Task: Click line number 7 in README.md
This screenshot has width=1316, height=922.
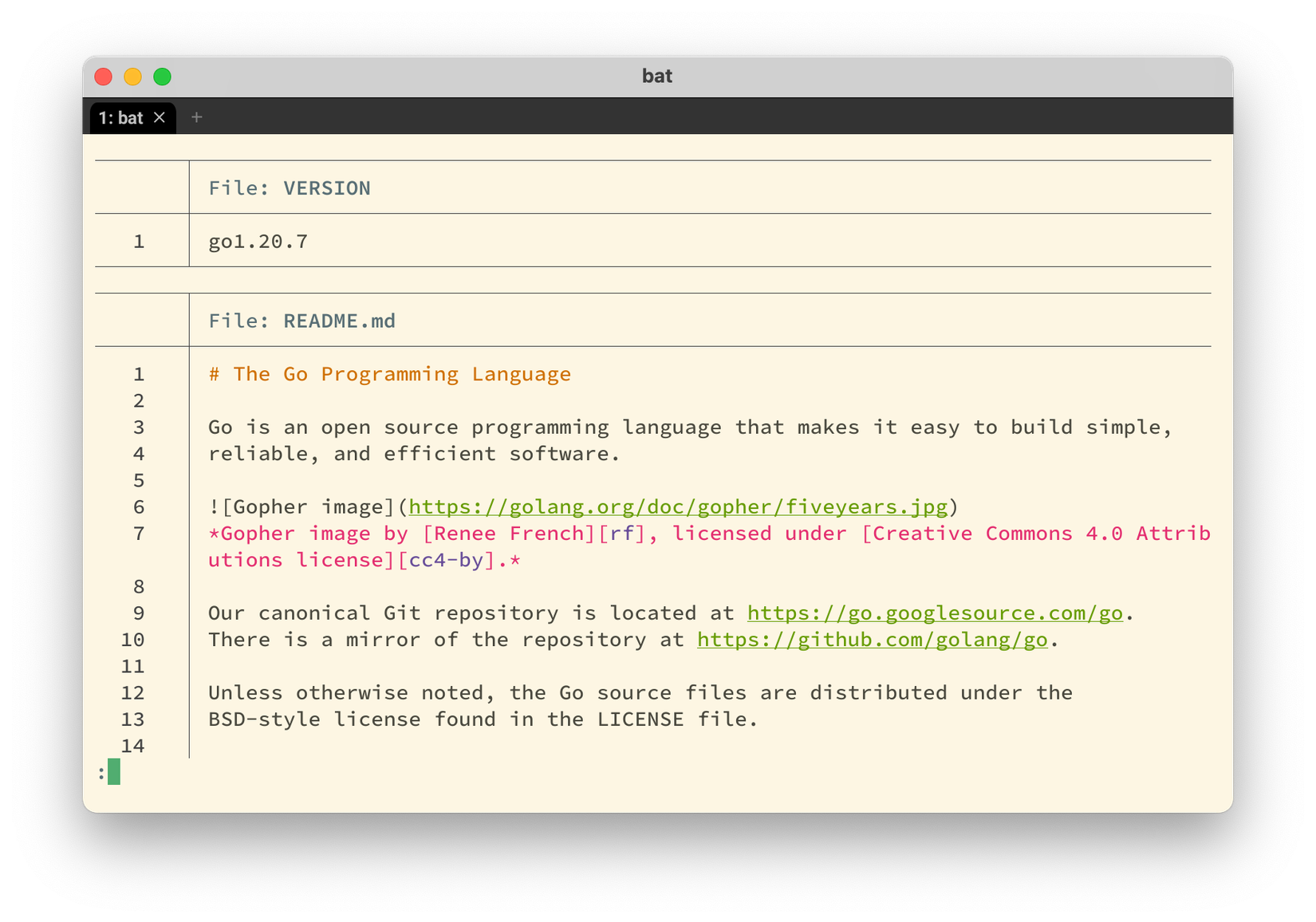Action: tap(139, 533)
